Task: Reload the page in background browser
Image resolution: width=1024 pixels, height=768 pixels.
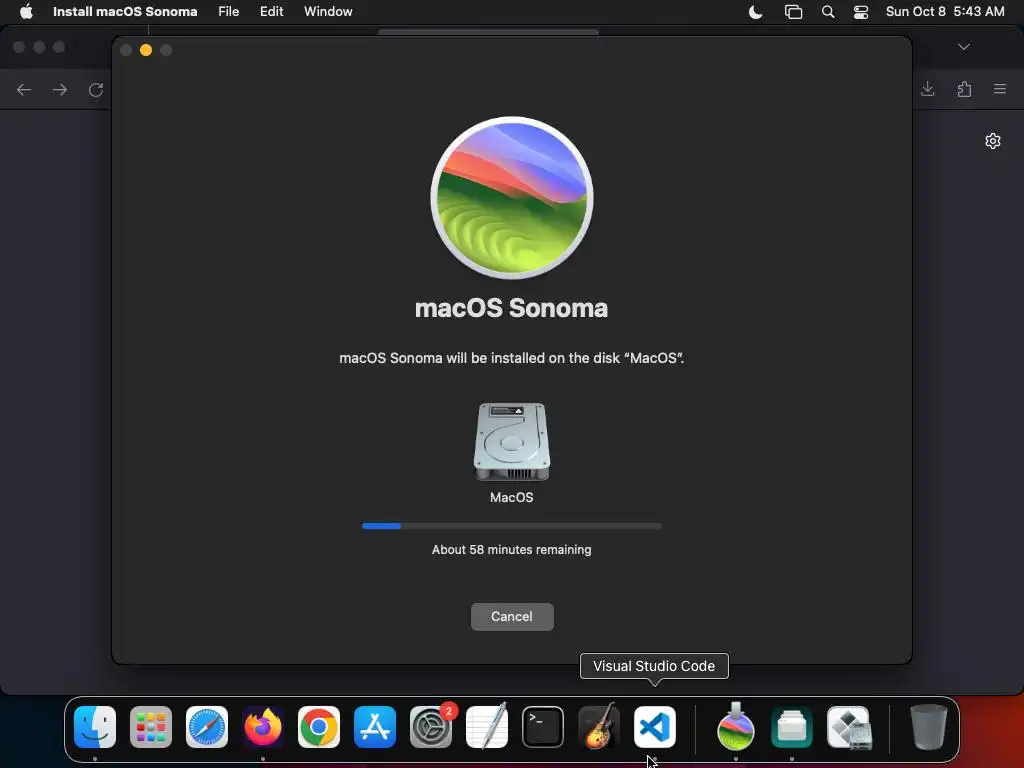Action: point(96,89)
